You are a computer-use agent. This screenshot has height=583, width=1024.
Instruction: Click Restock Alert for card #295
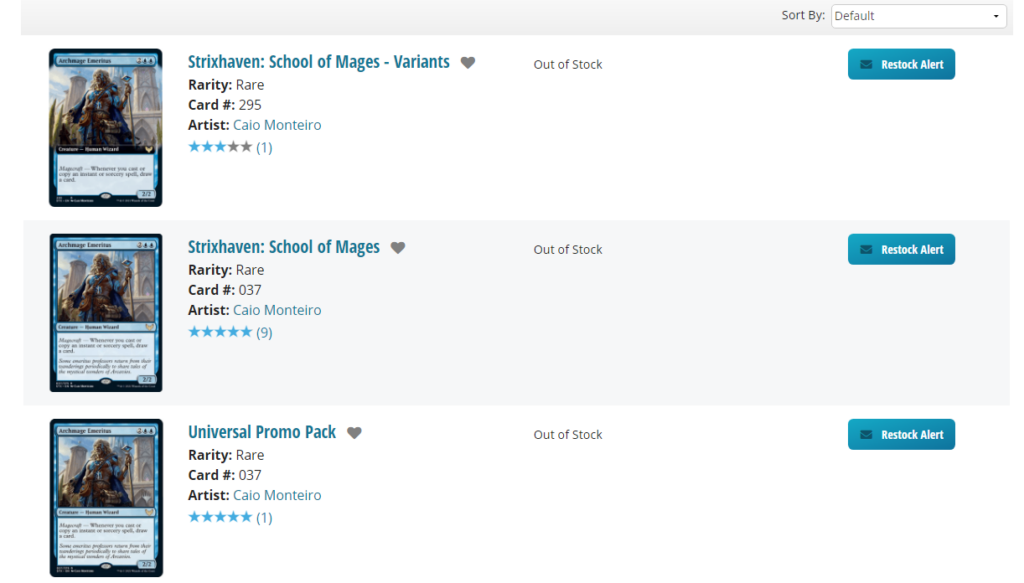[x=901, y=64]
